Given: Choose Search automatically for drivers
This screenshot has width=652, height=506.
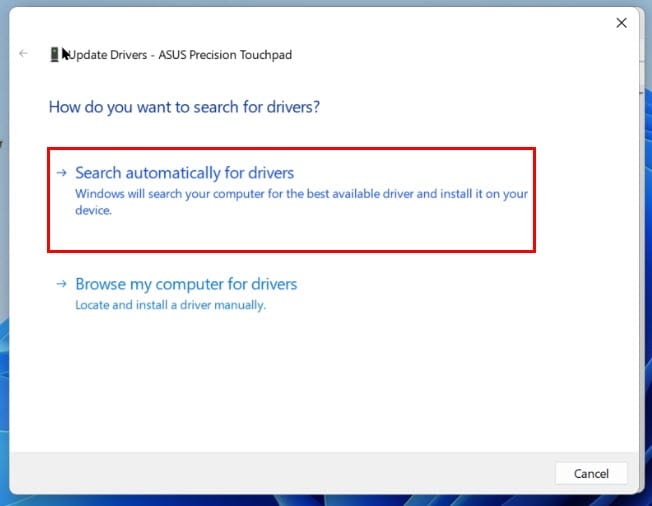Looking at the screenshot, I should tap(291, 200).
